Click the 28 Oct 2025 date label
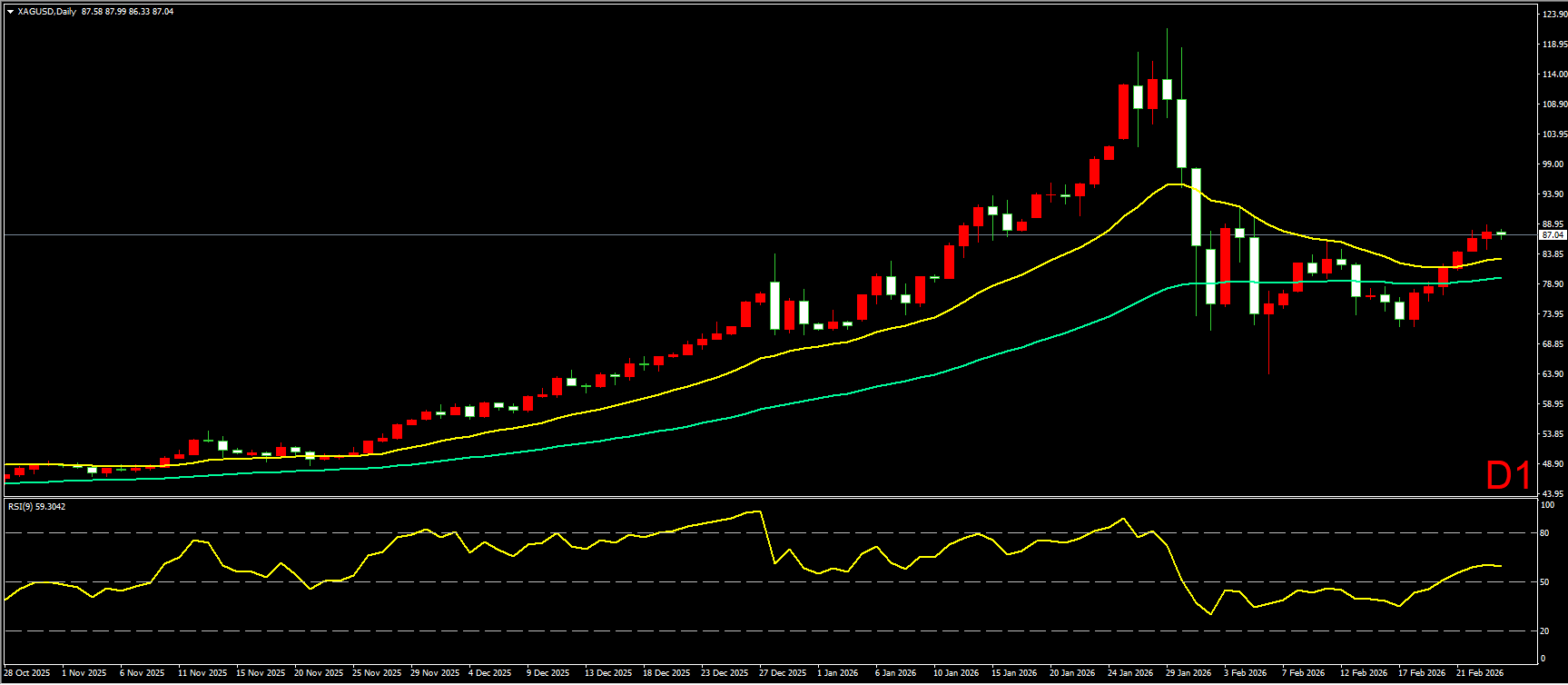The image size is (1568, 685). [27, 673]
